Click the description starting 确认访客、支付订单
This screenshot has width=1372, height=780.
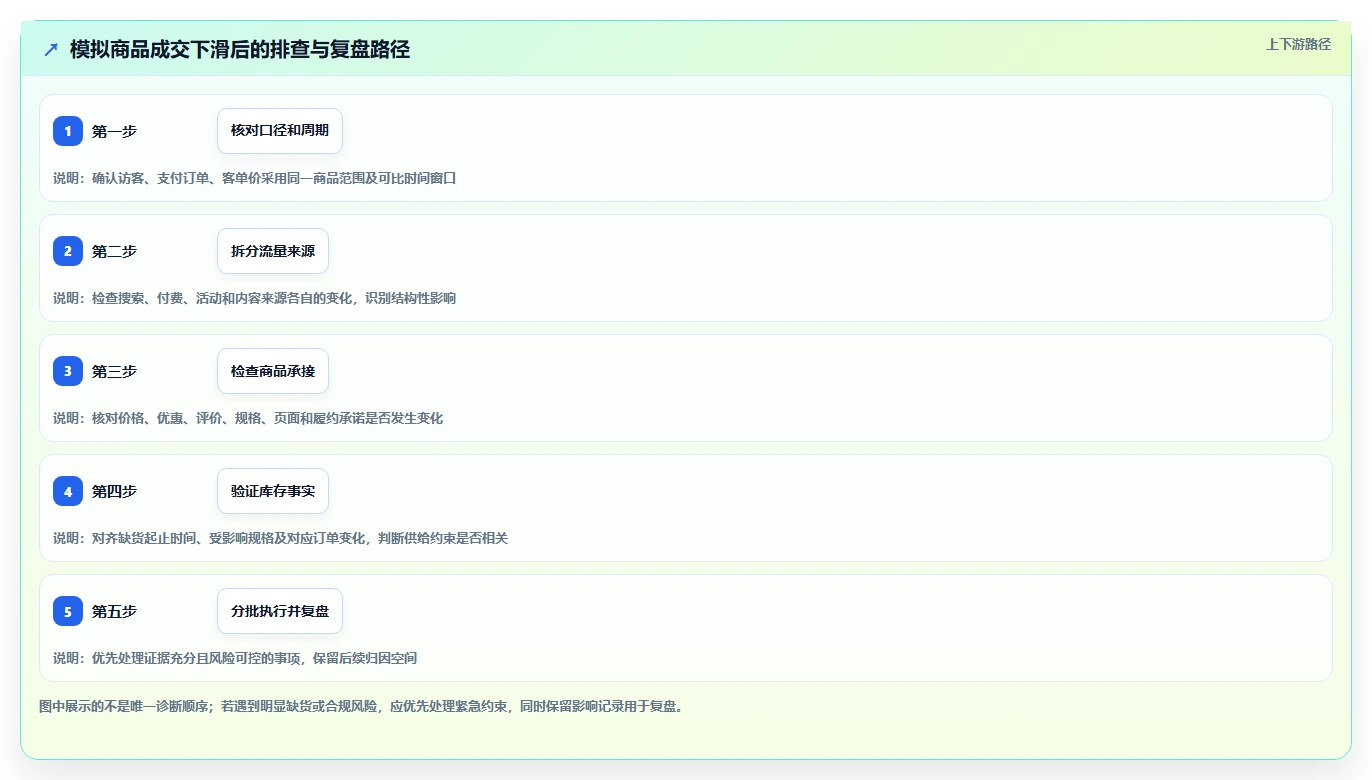(255, 178)
